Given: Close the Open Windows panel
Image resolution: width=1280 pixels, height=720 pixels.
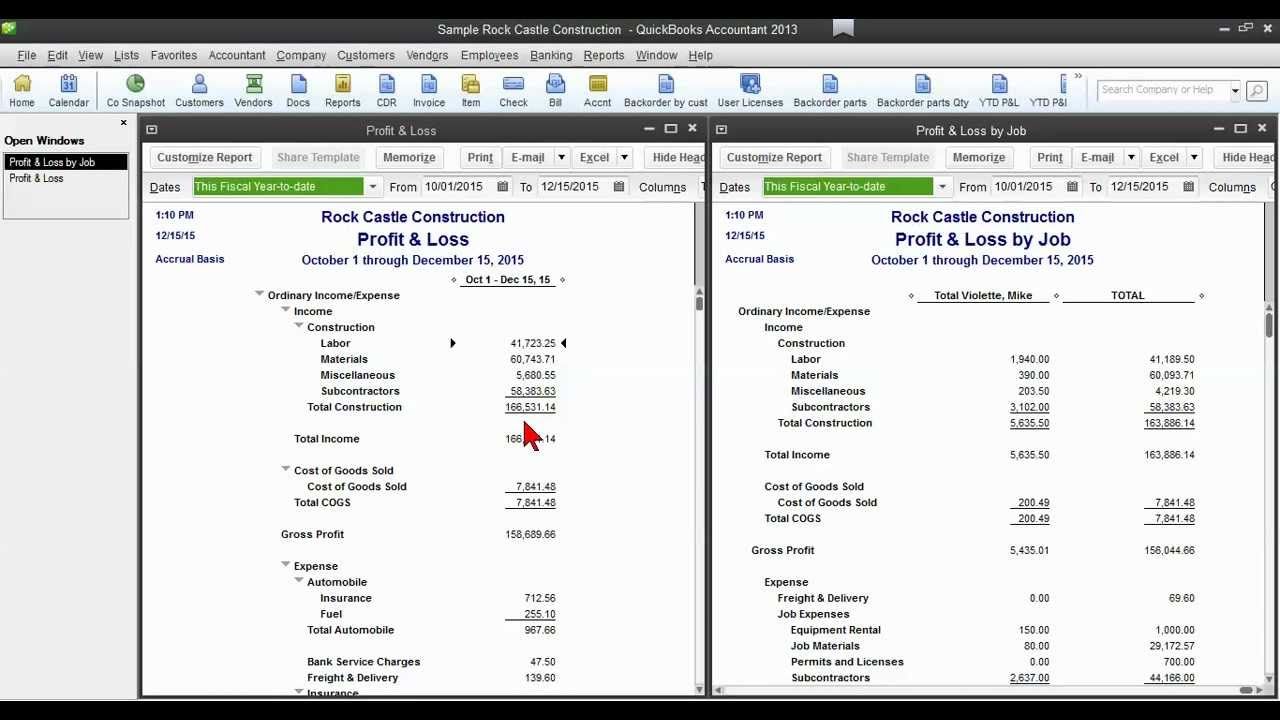Looking at the screenshot, I should (x=124, y=123).
